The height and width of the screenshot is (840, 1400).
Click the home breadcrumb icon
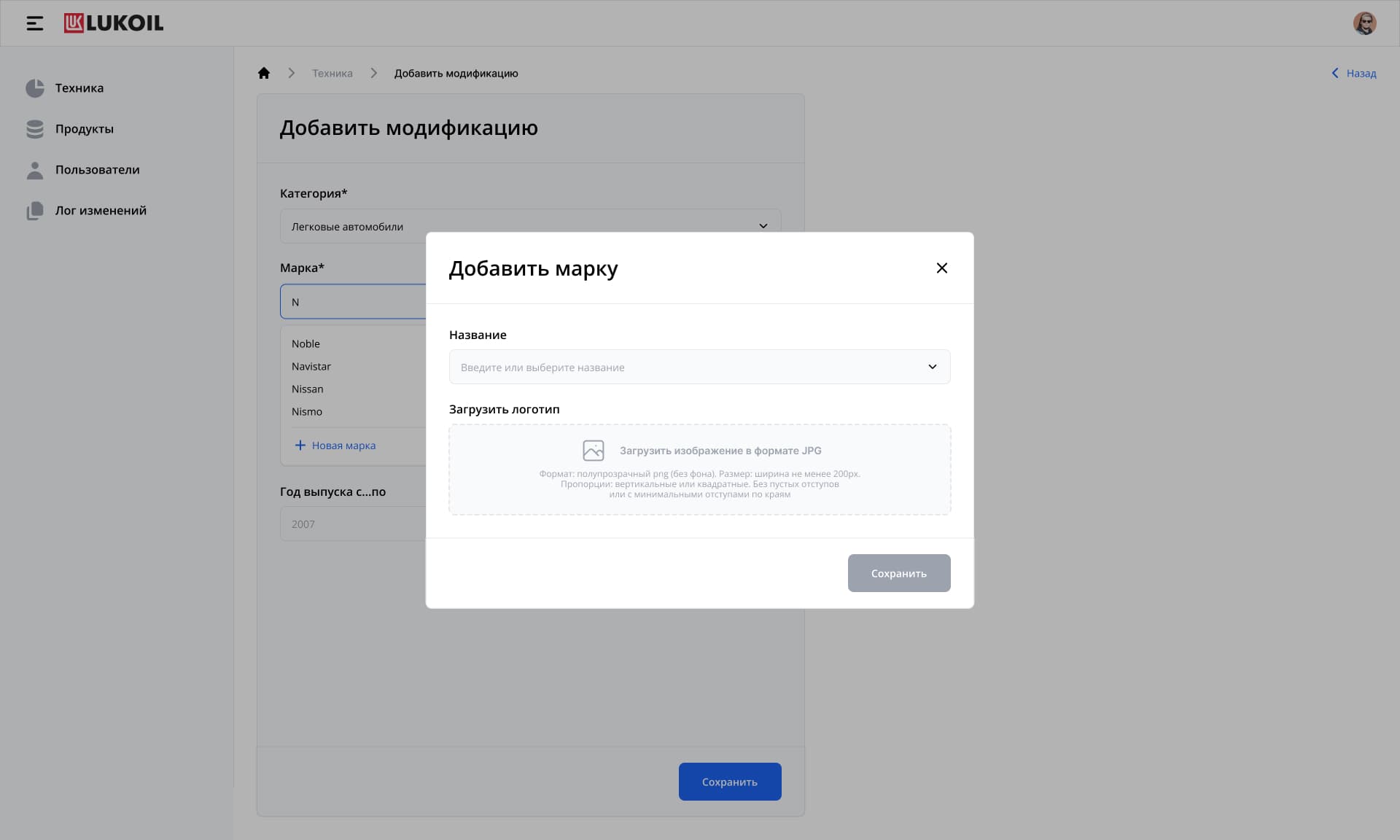(x=264, y=73)
